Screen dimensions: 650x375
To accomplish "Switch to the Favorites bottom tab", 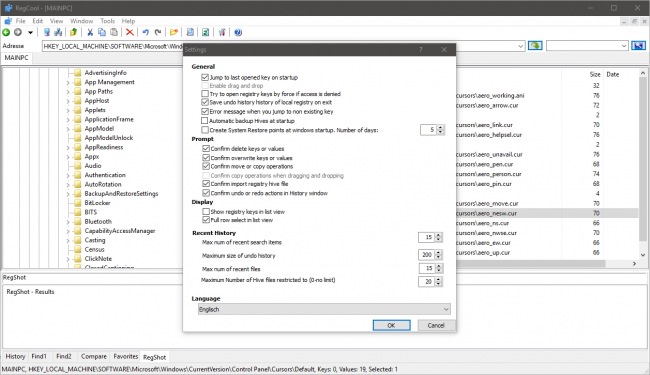I will pyautogui.click(x=126, y=356).
